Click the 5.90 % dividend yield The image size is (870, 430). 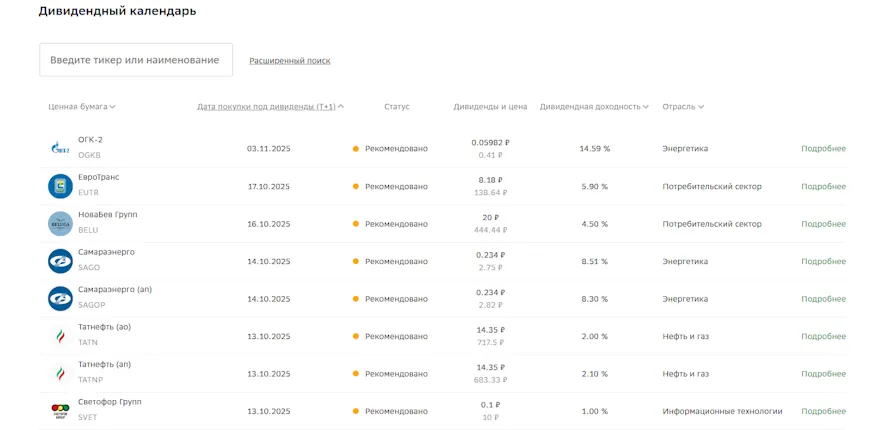click(x=595, y=186)
